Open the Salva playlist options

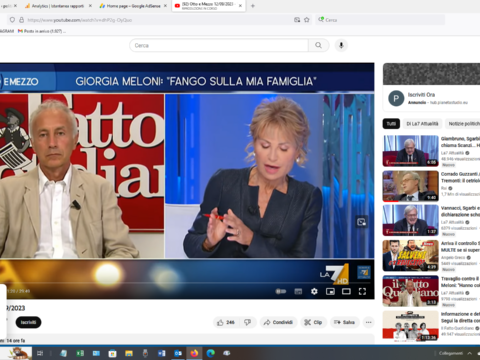click(x=344, y=322)
